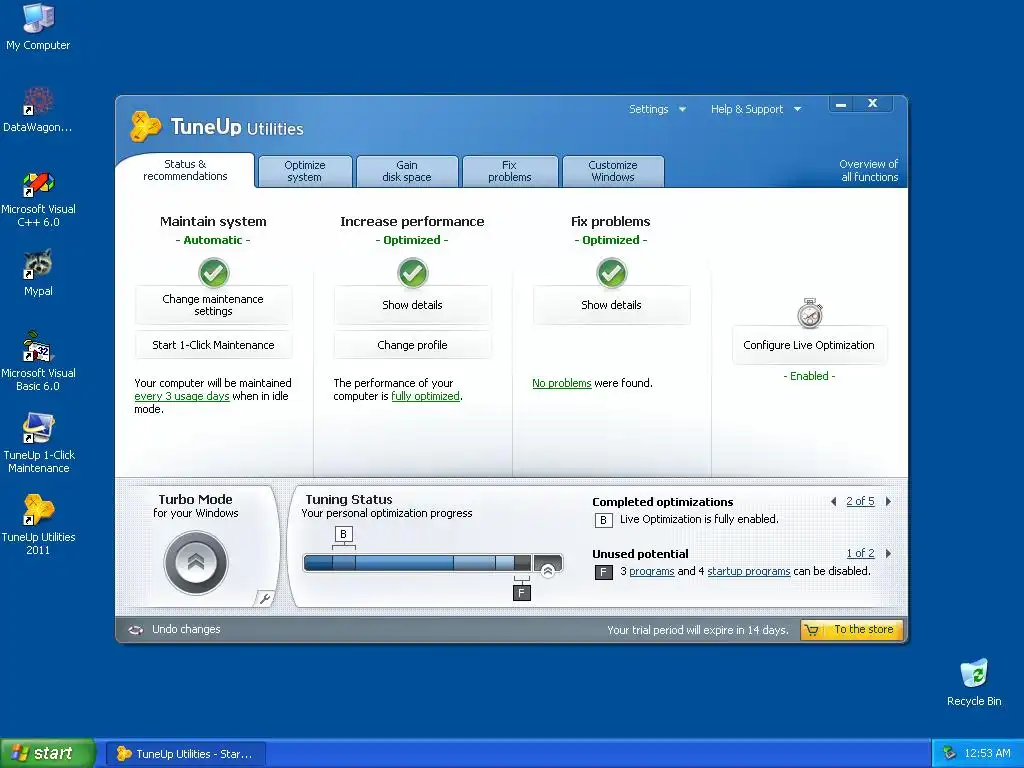The width and height of the screenshot is (1024, 768).
Task: Go to next completed optimization
Action: 888,502
